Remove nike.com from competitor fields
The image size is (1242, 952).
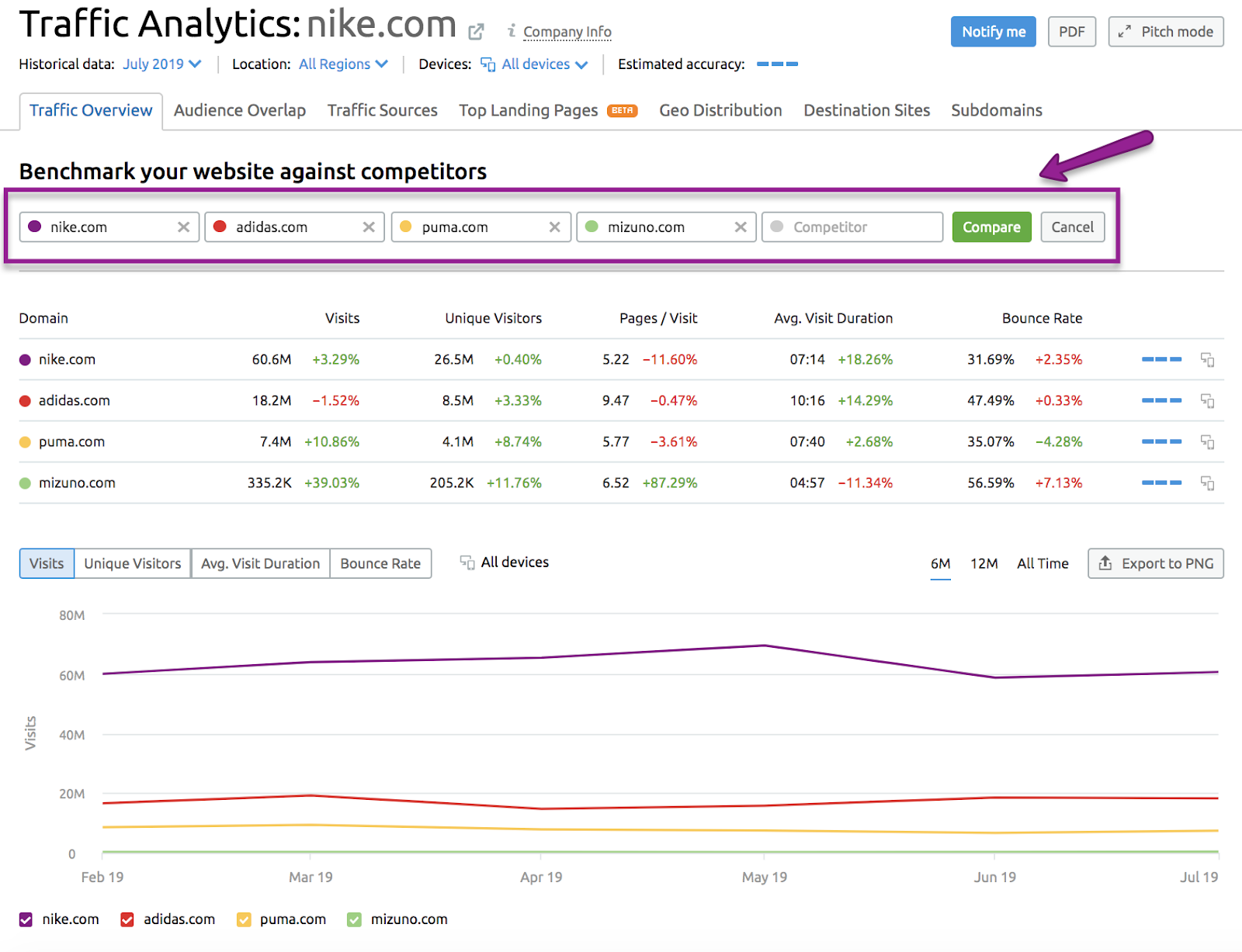pyautogui.click(x=184, y=227)
